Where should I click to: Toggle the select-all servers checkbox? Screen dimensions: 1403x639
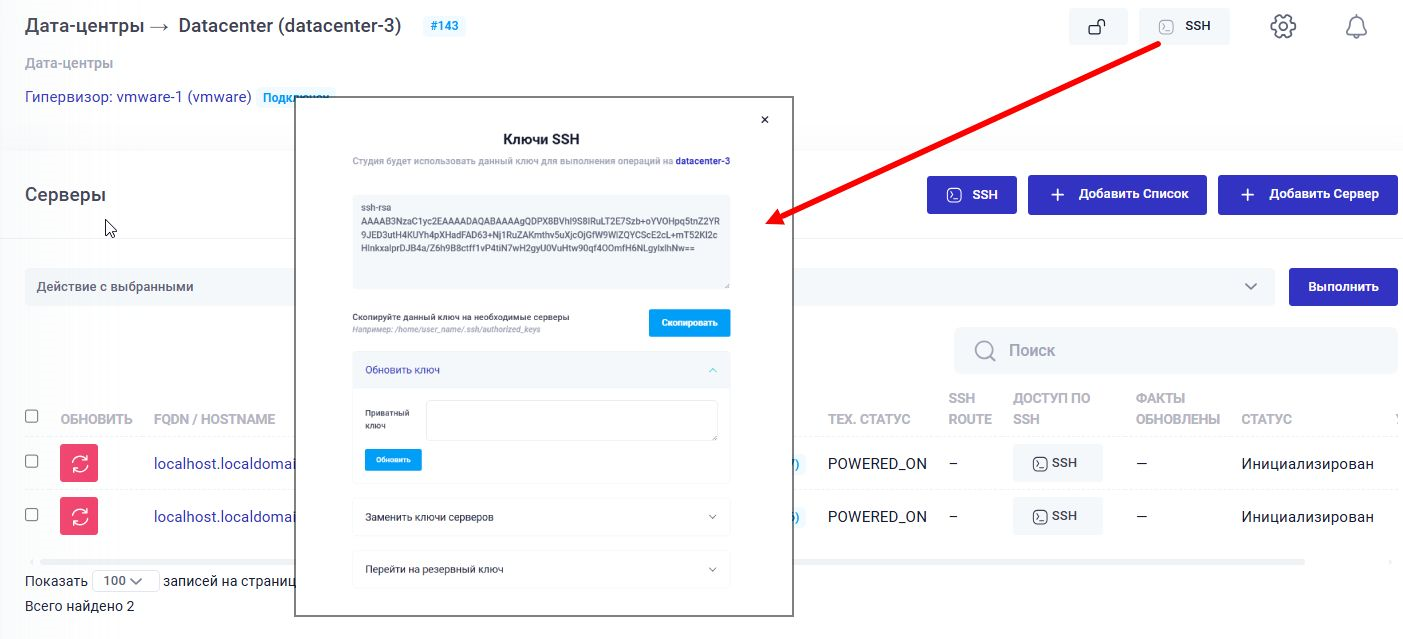[31, 416]
